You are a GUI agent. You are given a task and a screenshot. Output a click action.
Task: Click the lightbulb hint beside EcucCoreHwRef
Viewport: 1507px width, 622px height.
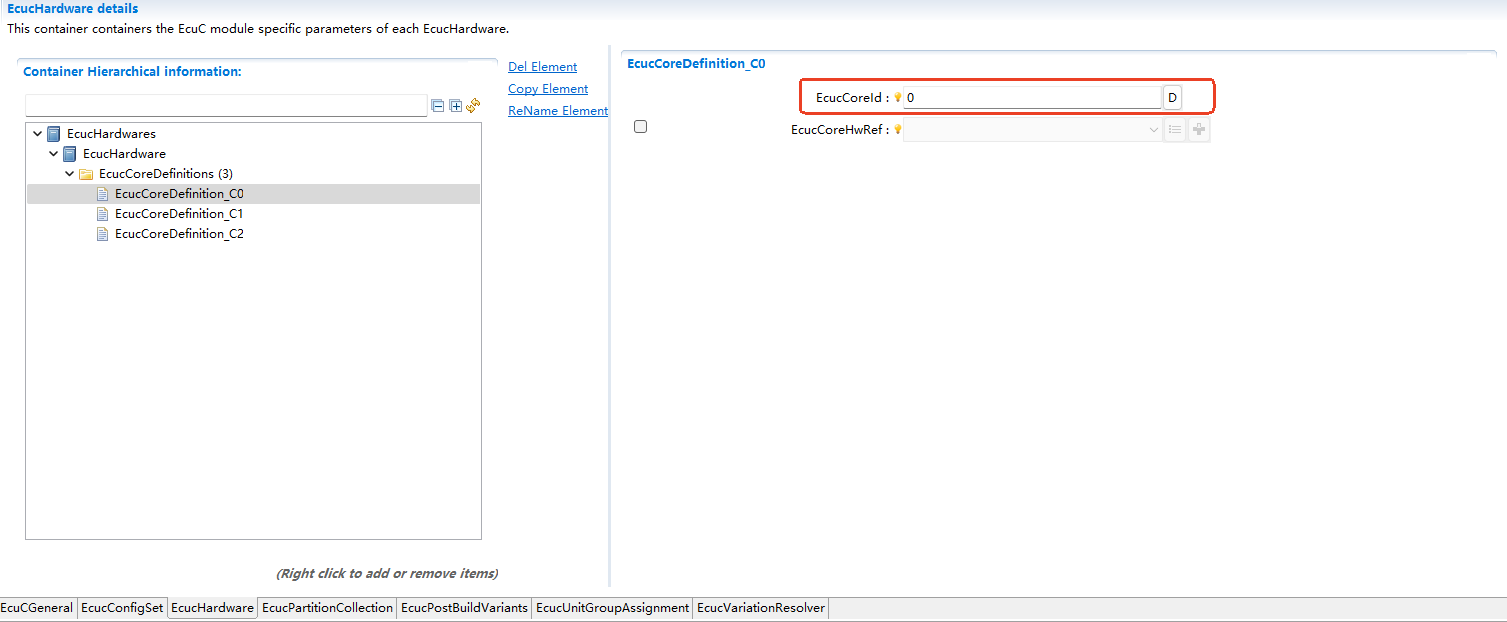[897, 129]
